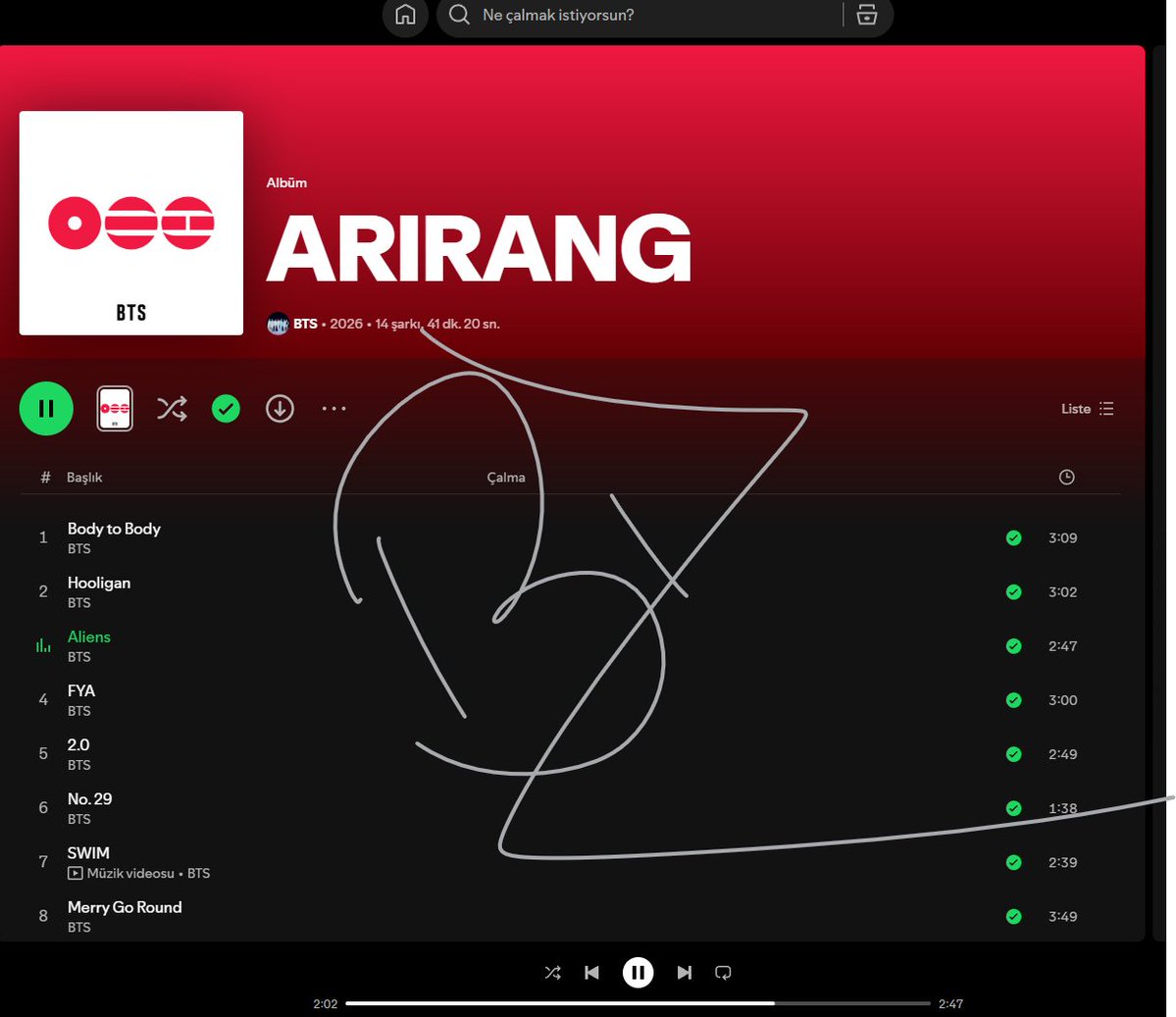Pause album with large green button
Viewport: 1176px width, 1017px height.
coord(46,409)
